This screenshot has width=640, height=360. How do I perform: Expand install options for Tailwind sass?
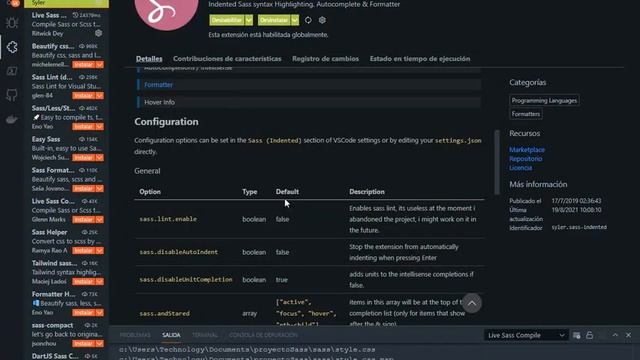click(x=100, y=282)
